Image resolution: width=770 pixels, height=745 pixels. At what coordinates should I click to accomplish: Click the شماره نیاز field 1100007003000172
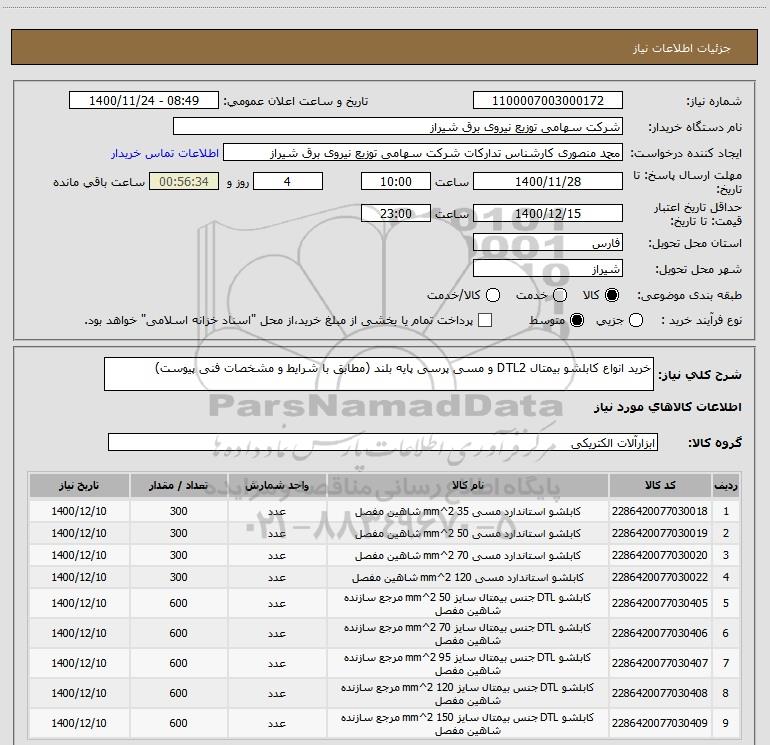coord(548,101)
